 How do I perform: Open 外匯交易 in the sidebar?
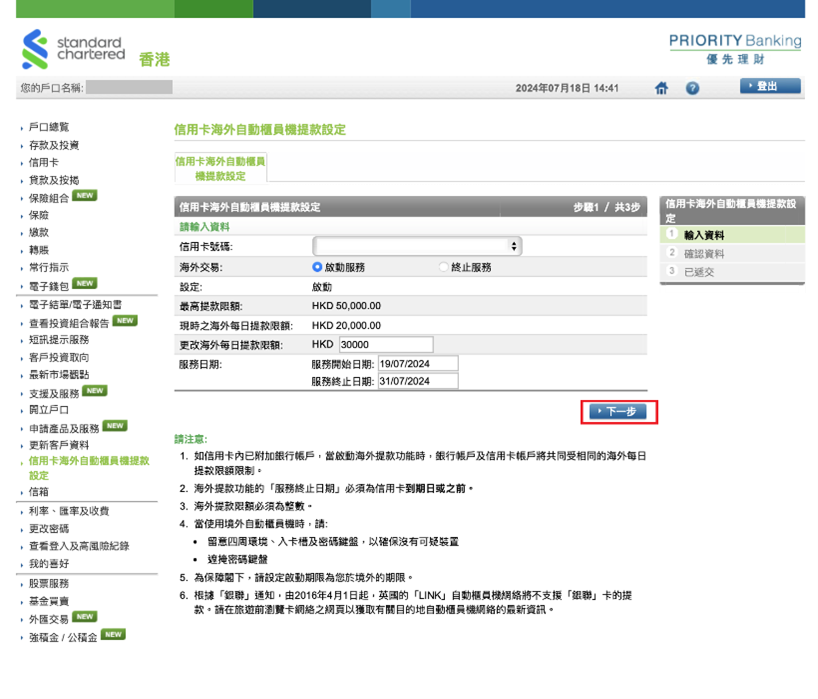(x=49, y=618)
